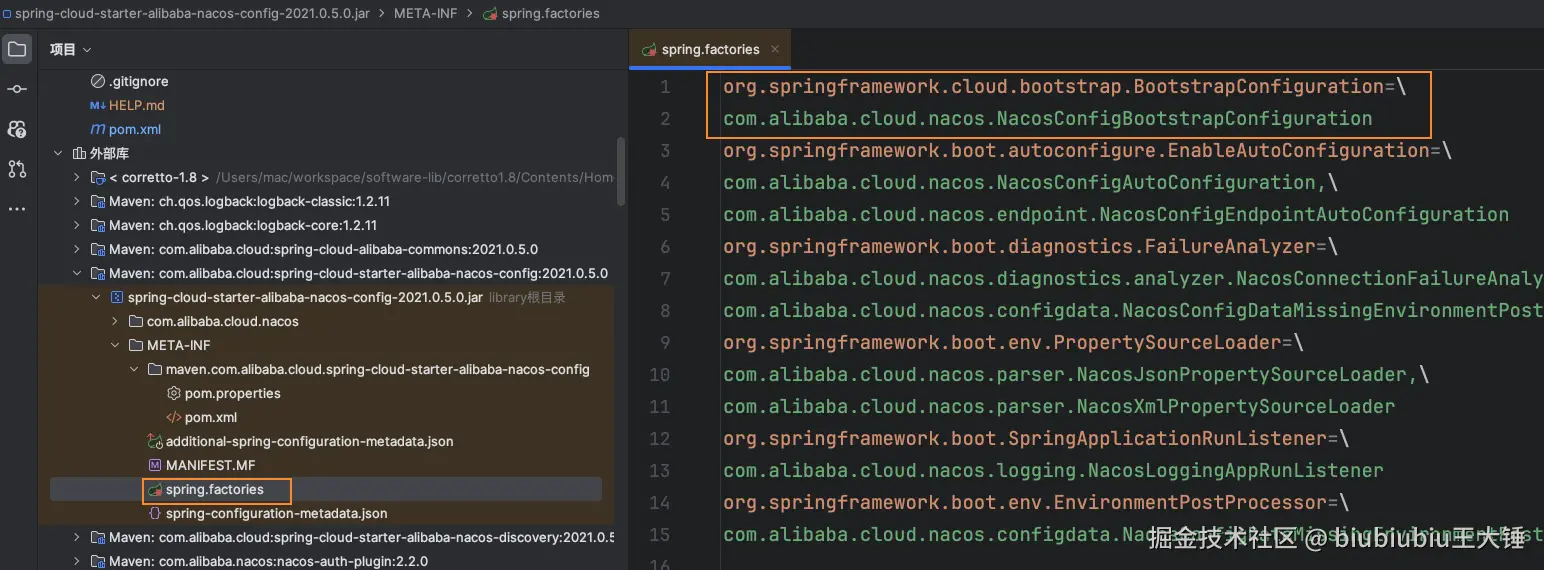Select HELP.md in the project tree

tap(136, 105)
